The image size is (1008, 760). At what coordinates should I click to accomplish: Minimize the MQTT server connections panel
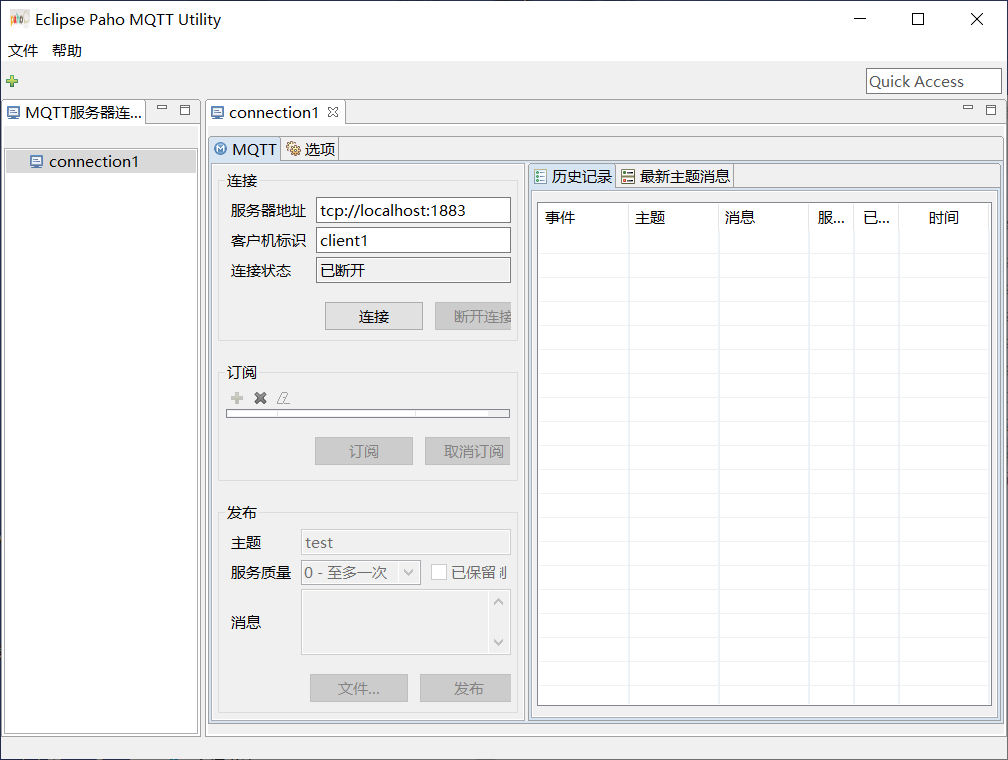tap(162, 109)
